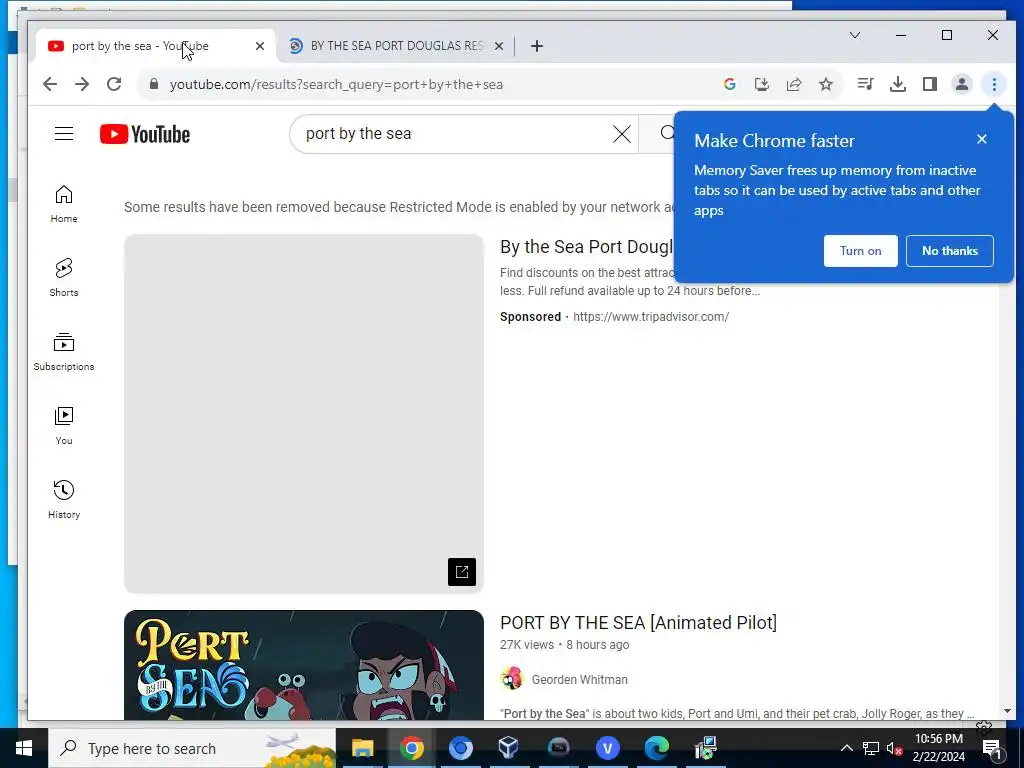Click the Chrome address bar URL
1024x768 pixels.
pyautogui.click(x=336, y=84)
